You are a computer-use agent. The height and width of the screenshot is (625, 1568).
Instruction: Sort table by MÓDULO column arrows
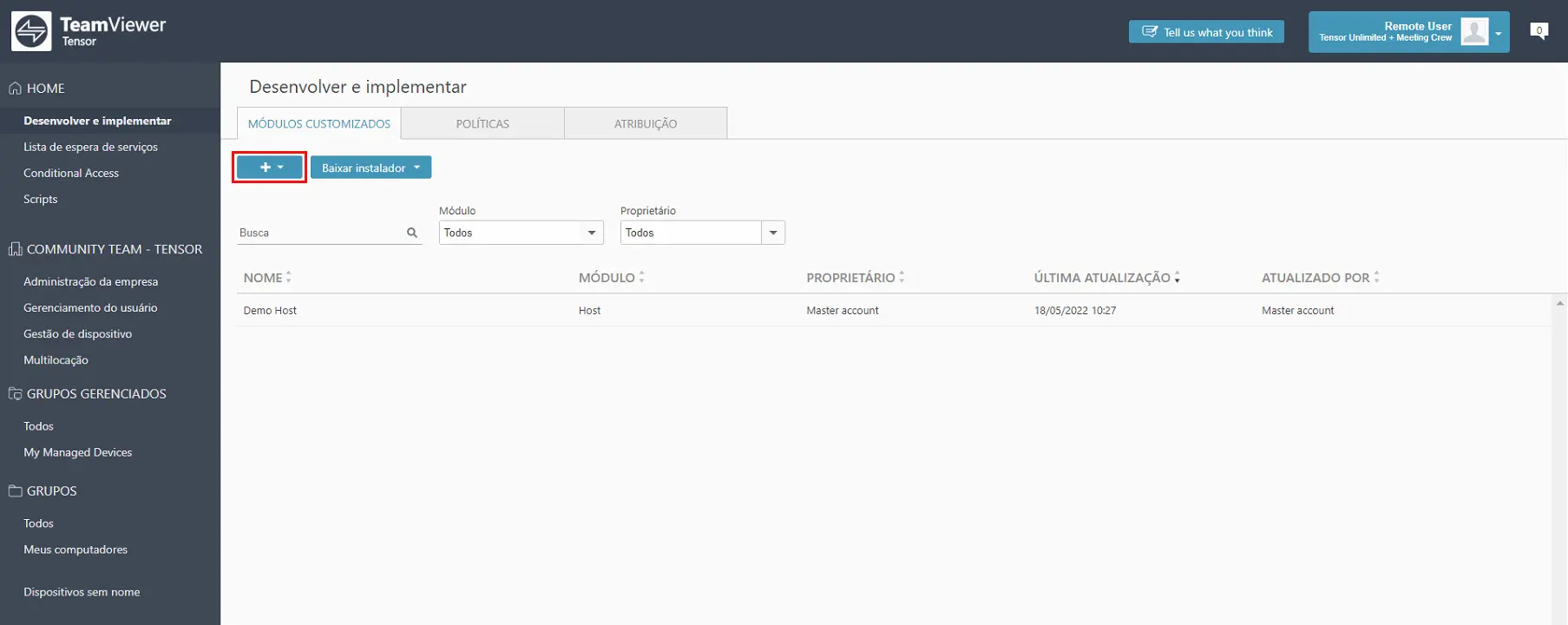tap(642, 277)
